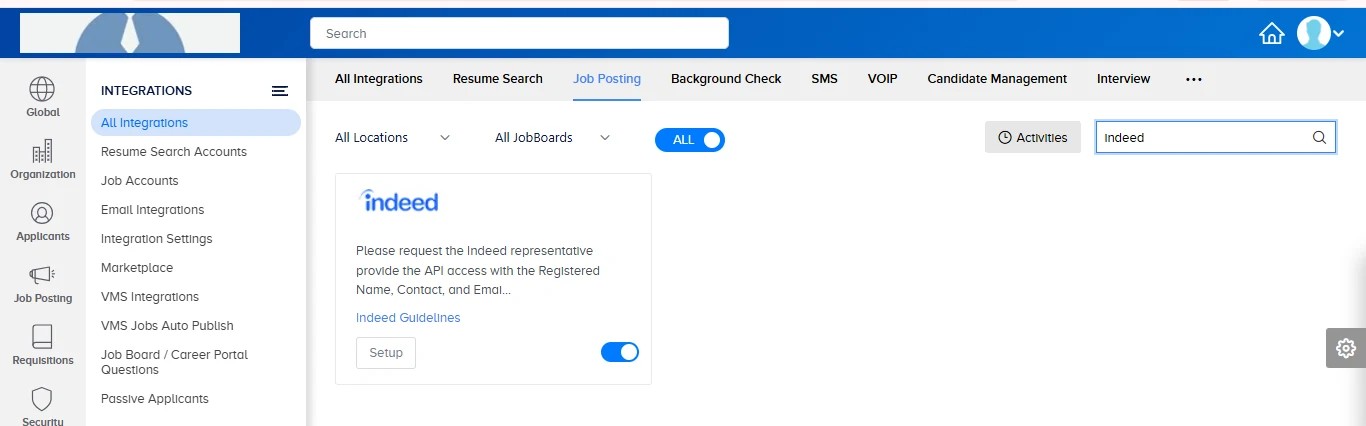Screen dimensions: 1366x426
Task: Click the magnifier search icon beside Indeed
Action: pyautogui.click(x=1319, y=138)
